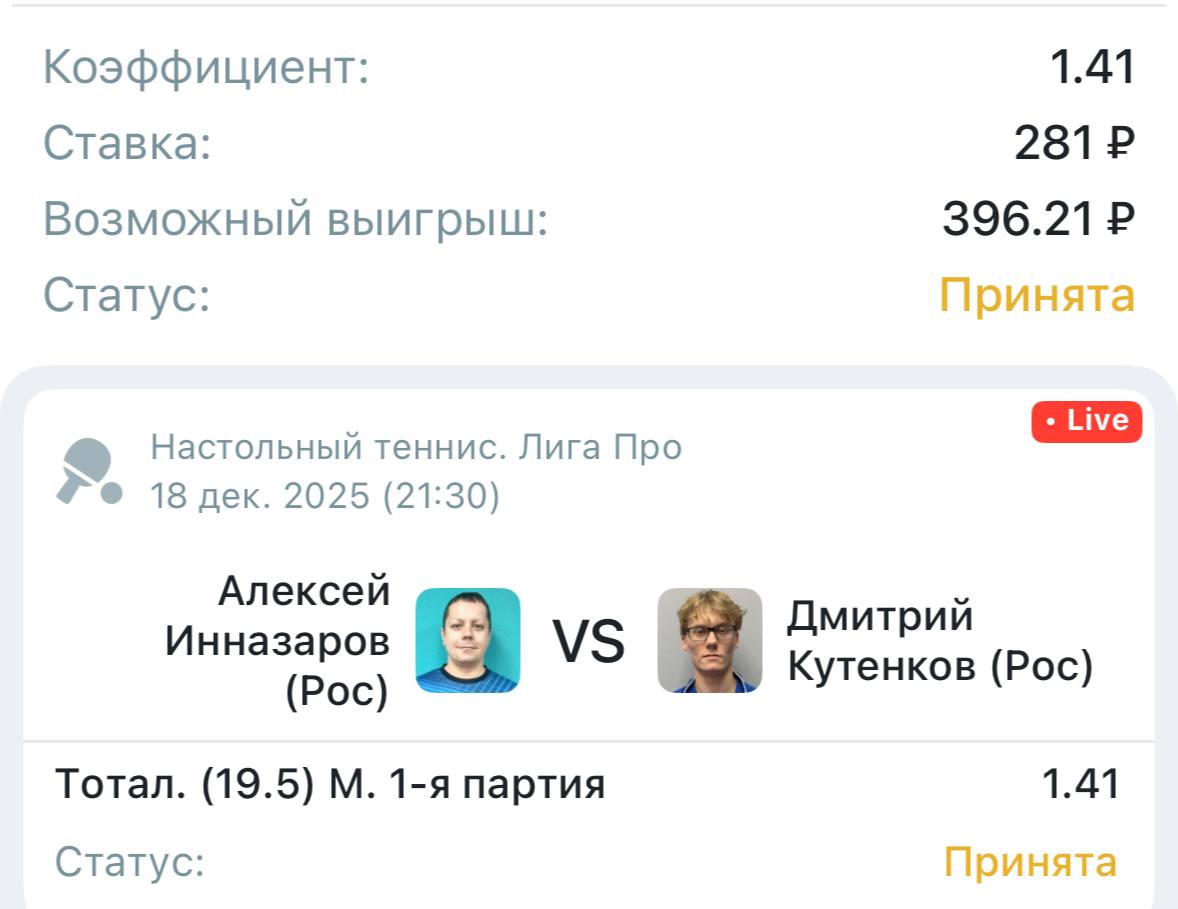Screen dimensions: 1178x909
Task: Click the VS text between players
Action: [x=589, y=641]
